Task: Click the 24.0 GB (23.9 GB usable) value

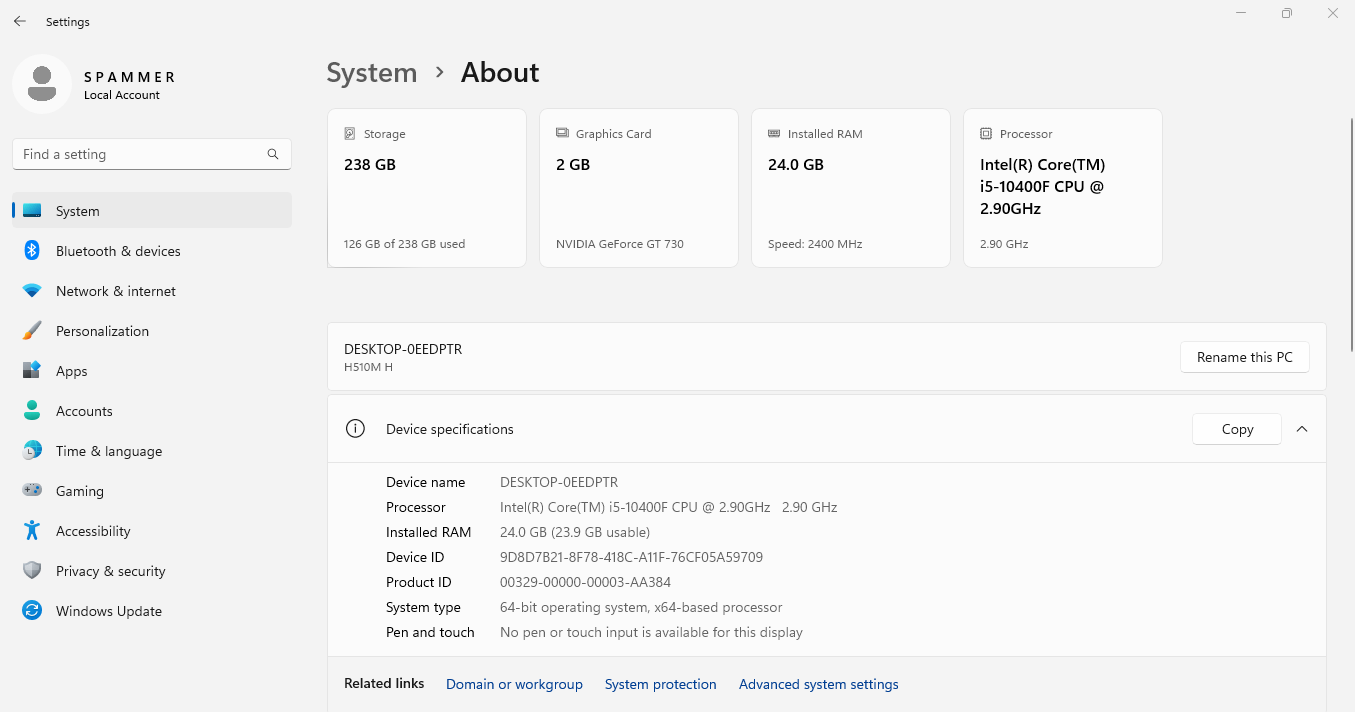Action: (575, 532)
